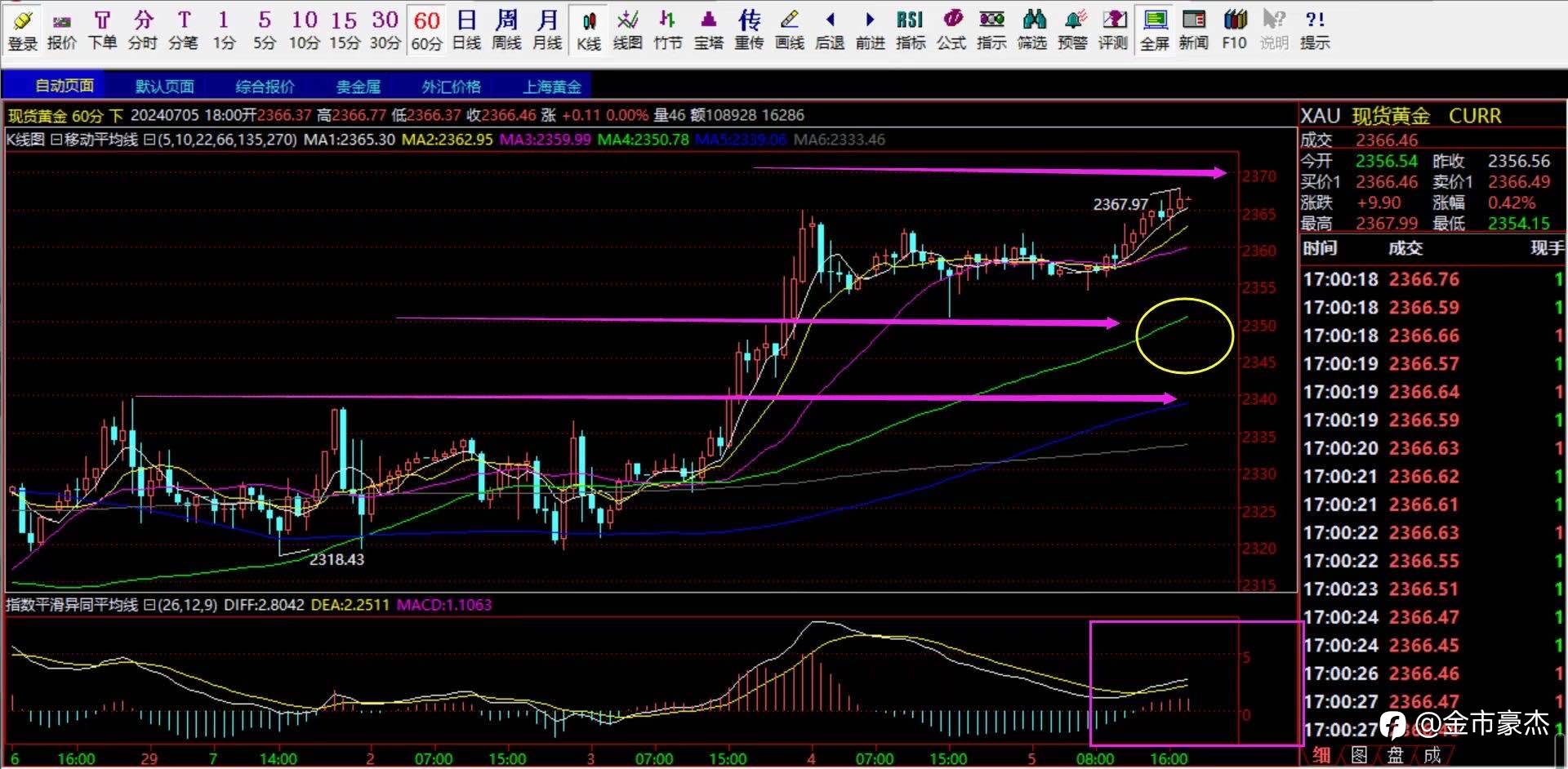Click the tick row with price 2366.76
Image resolution: width=1568 pixels, height=769 pixels.
[1433, 279]
